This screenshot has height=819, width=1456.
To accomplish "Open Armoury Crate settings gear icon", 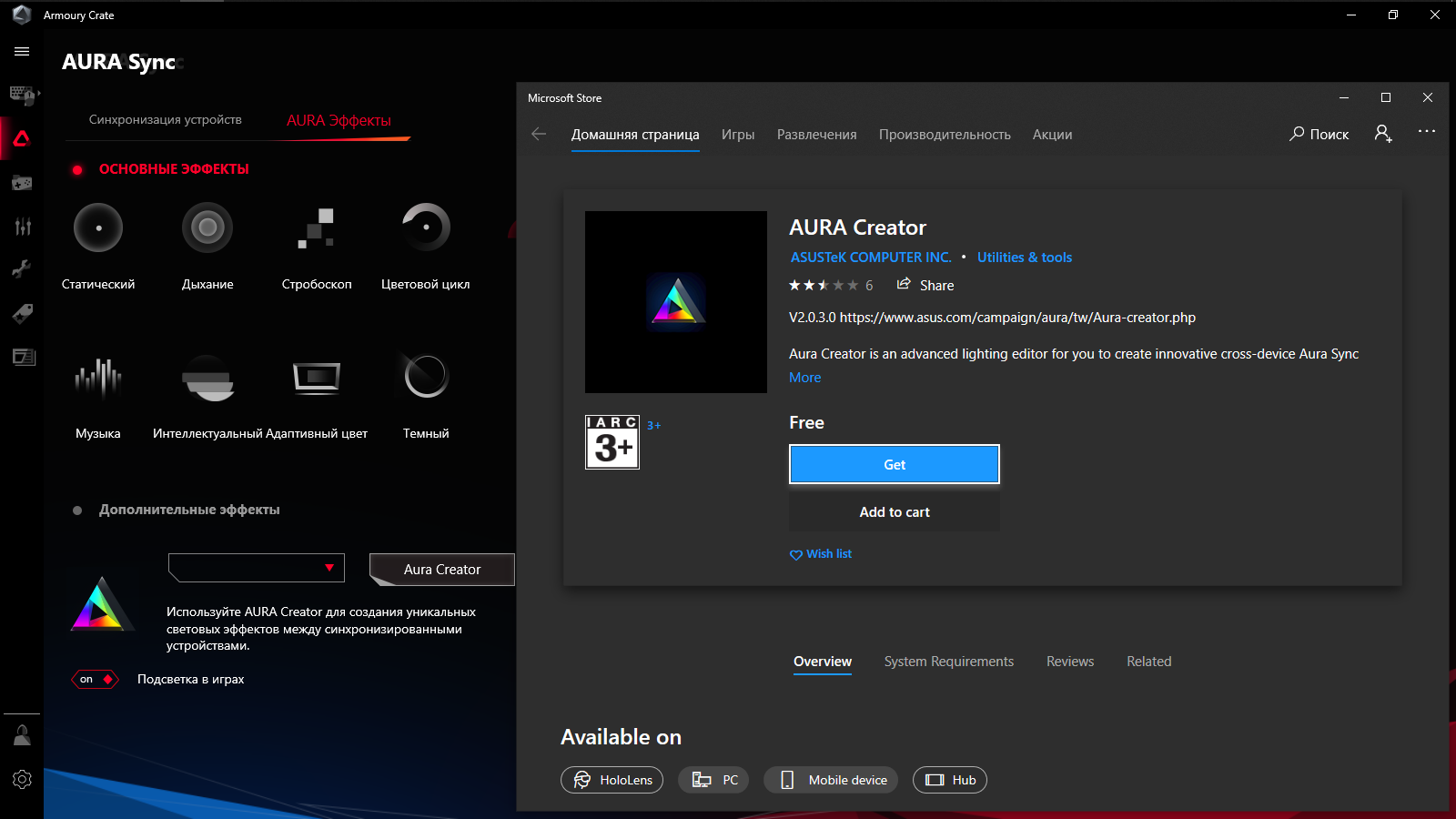I will pyautogui.click(x=22, y=780).
